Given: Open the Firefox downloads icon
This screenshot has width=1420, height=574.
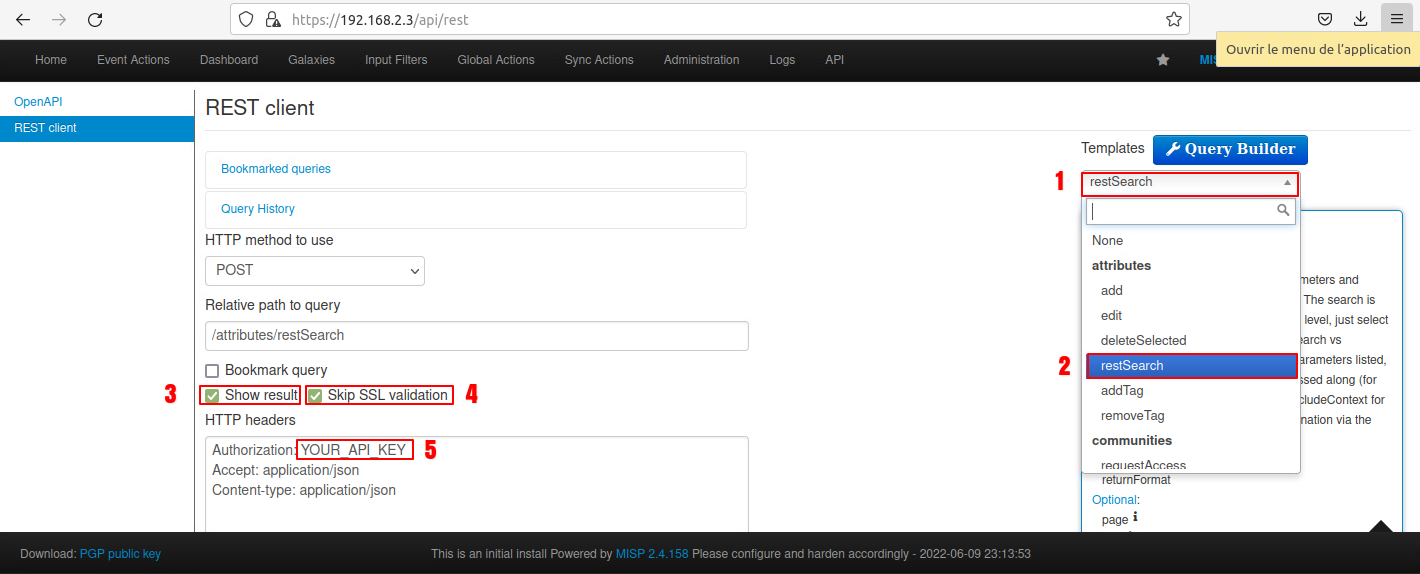Looking at the screenshot, I should coord(1360,19).
